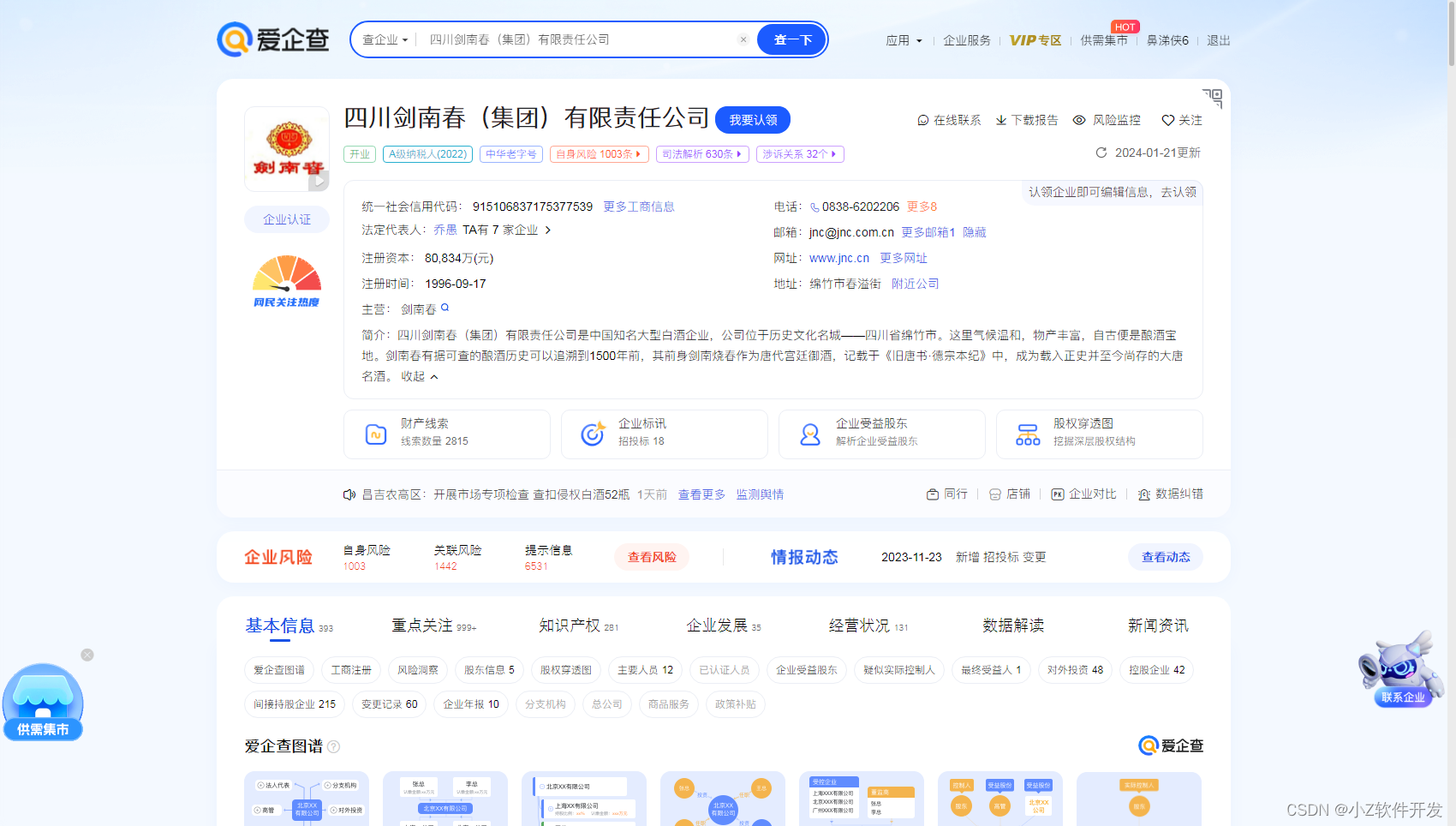Click the 企业认证 button under the logo
Screen dimensions: 1456x826
click(287, 219)
